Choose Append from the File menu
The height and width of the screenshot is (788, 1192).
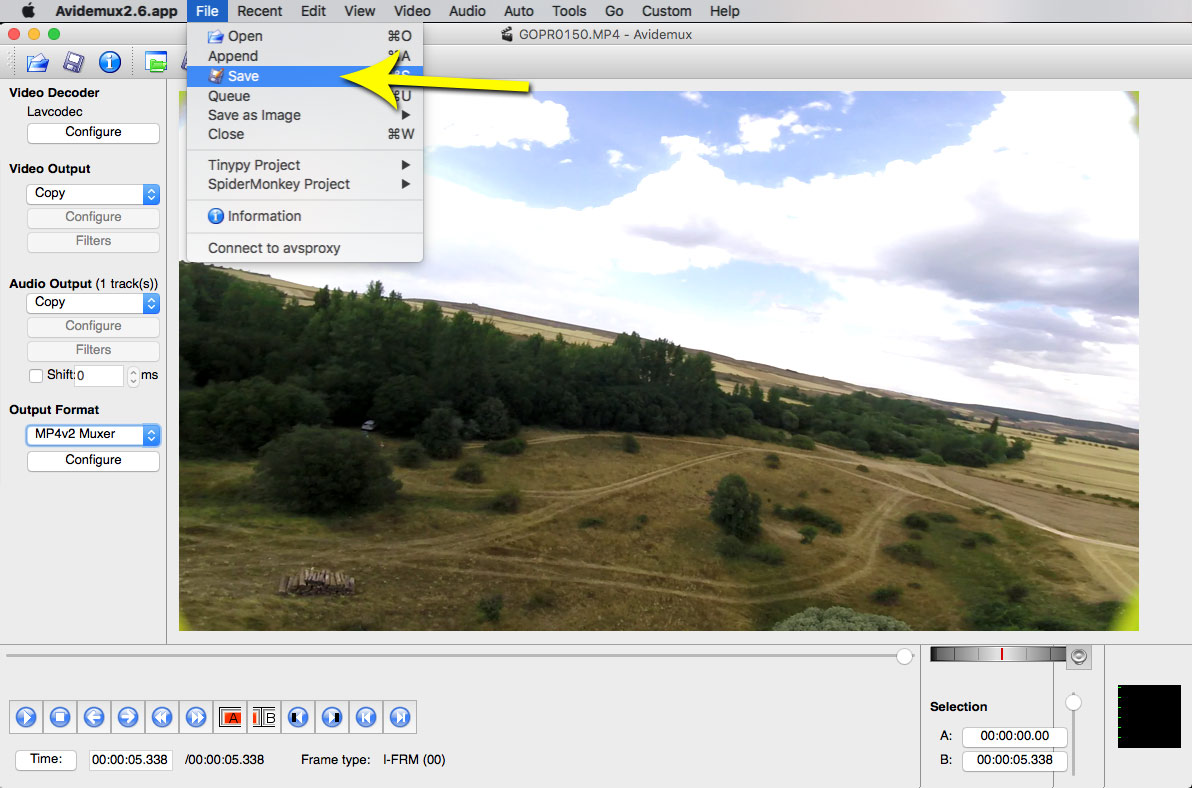305,55
